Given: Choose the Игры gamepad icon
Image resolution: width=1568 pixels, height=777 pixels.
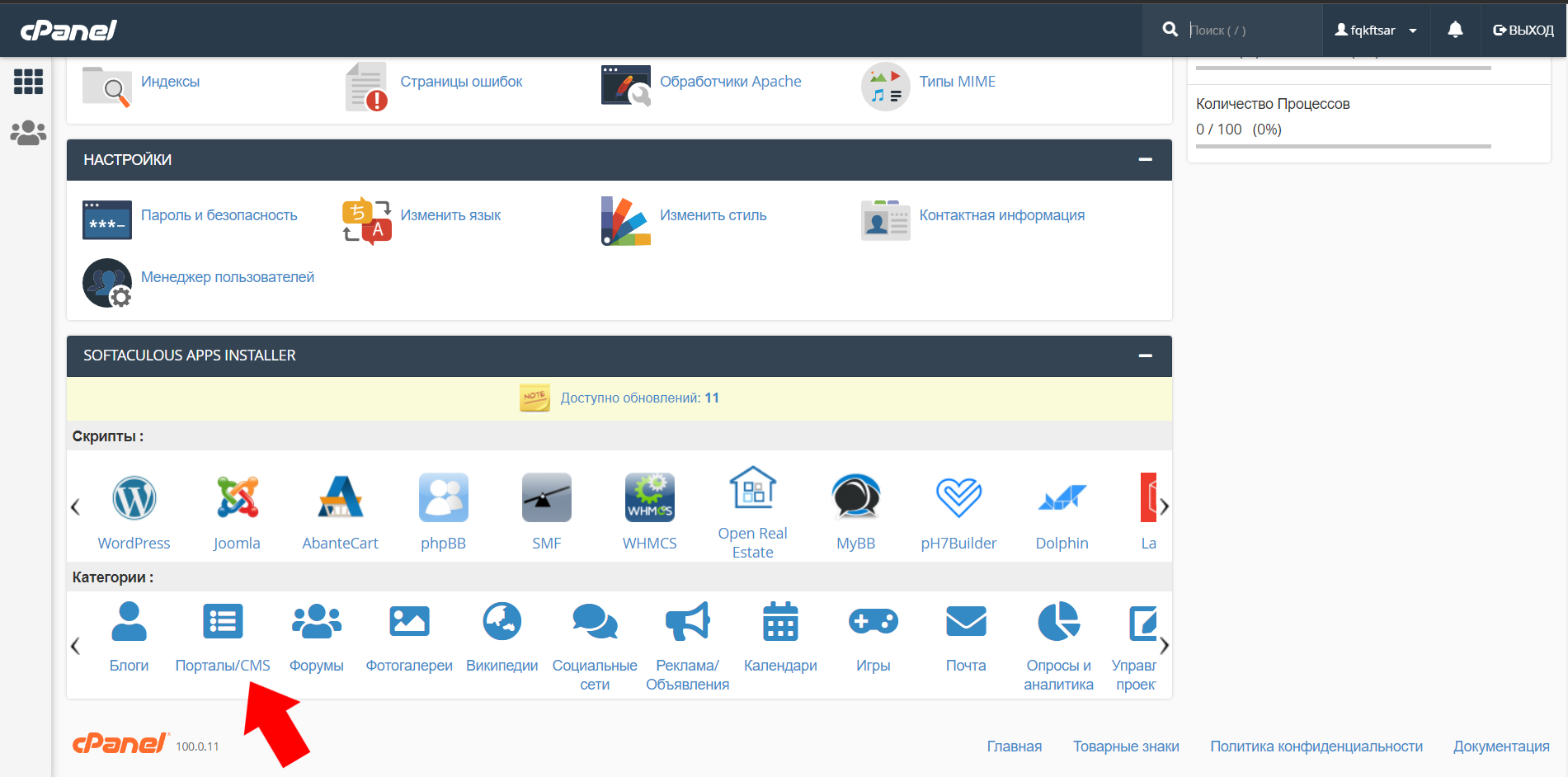Looking at the screenshot, I should coord(873,622).
